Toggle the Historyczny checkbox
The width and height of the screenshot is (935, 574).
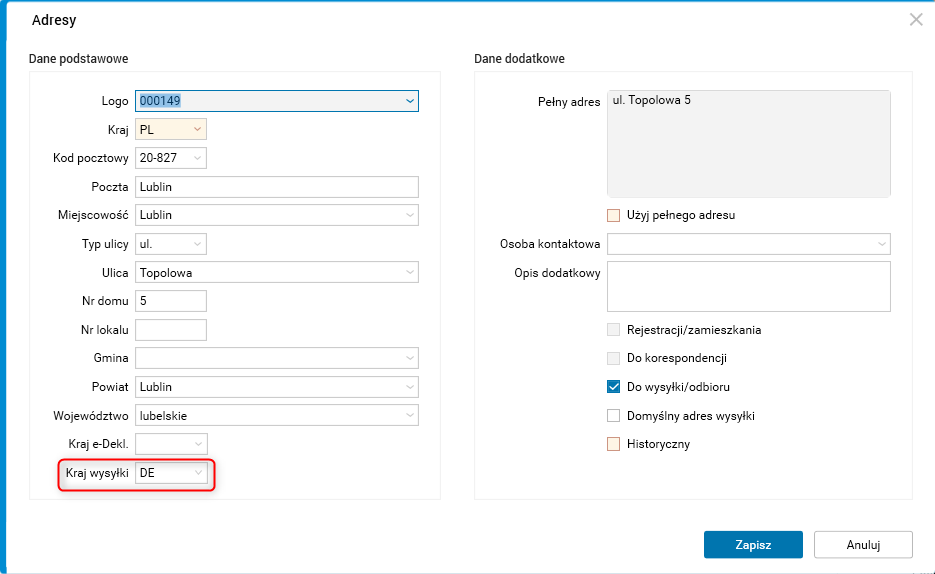pos(614,444)
